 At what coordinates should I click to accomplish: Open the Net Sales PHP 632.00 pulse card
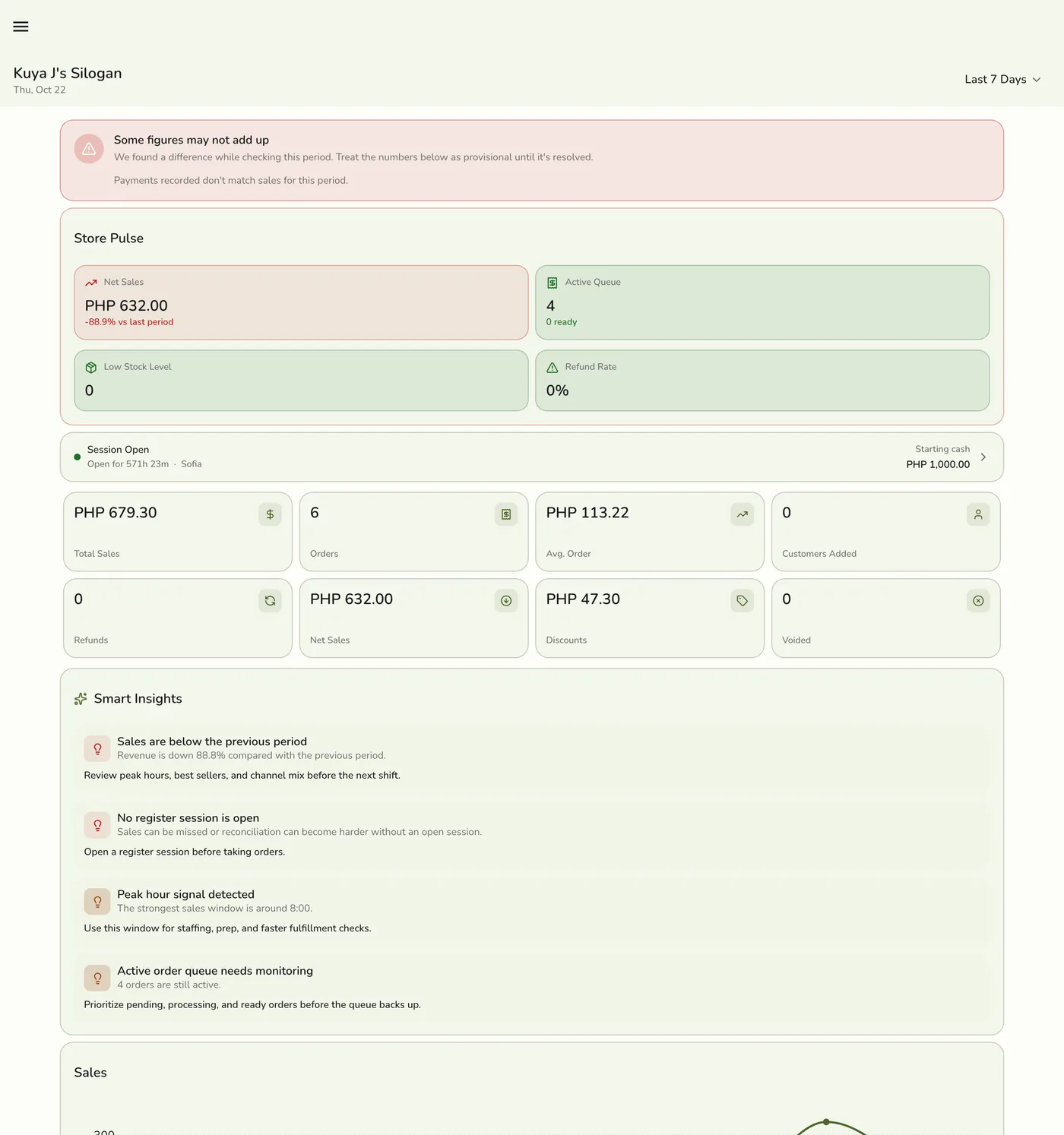(301, 302)
